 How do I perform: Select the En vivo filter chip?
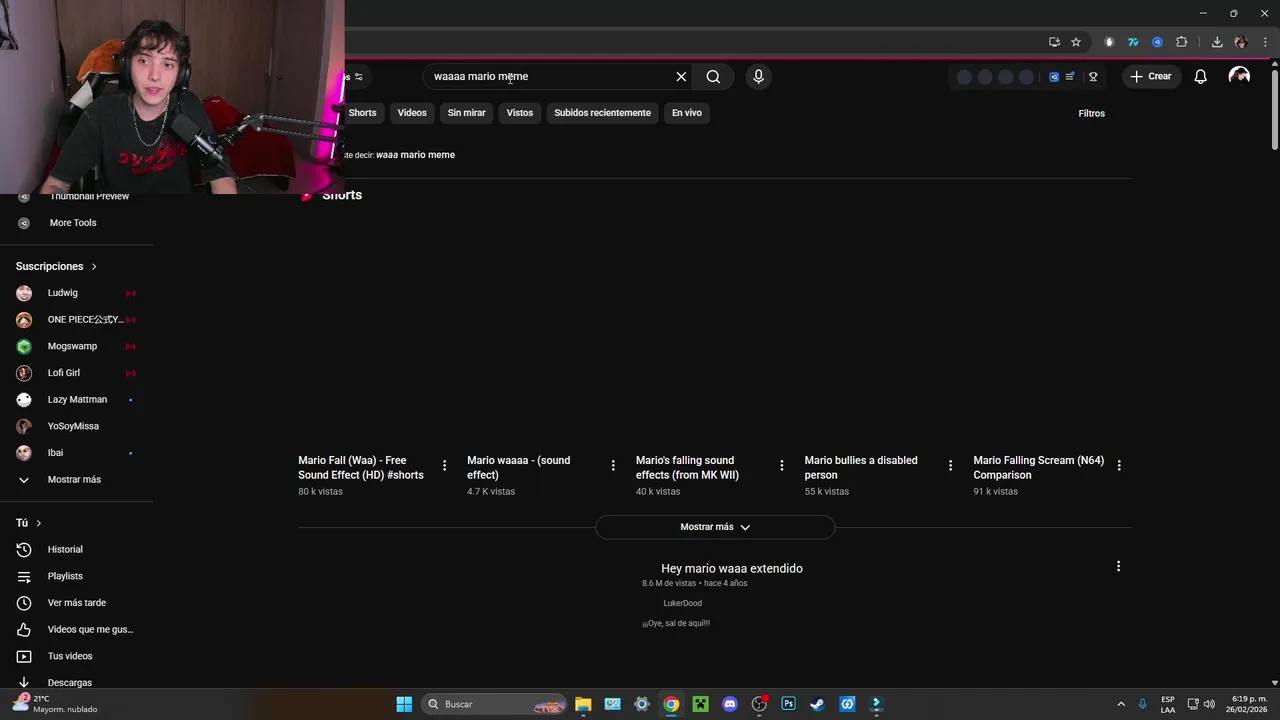pyautogui.click(x=686, y=113)
